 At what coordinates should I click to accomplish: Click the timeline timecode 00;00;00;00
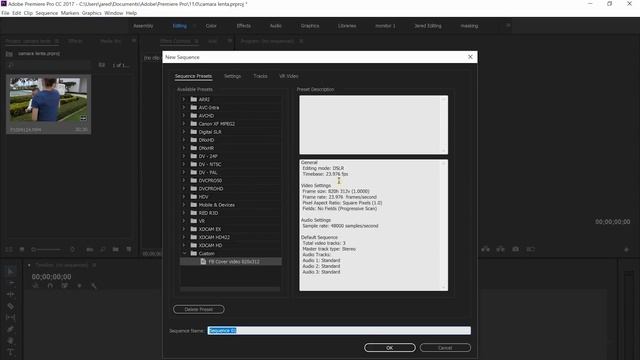point(51,277)
